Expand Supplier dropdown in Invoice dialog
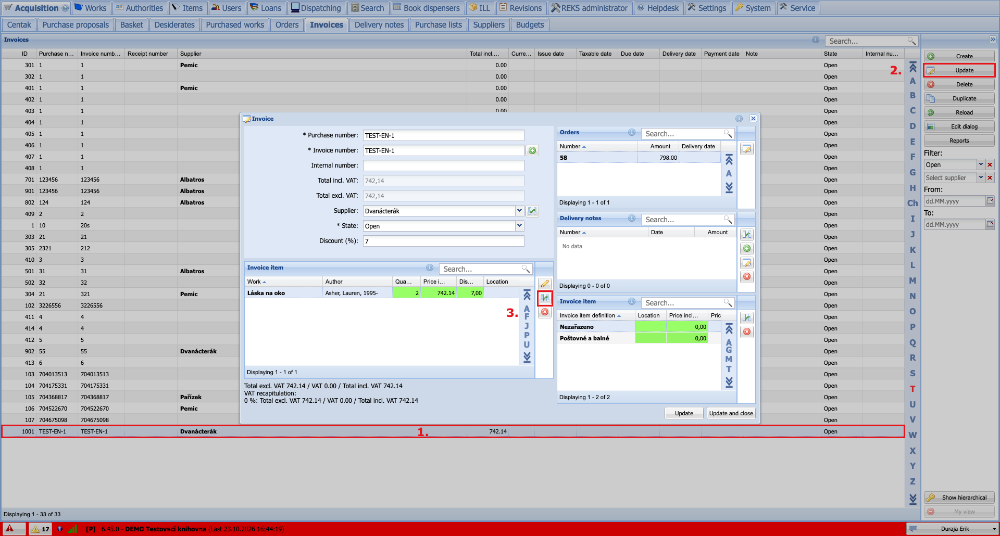 pyautogui.click(x=519, y=210)
